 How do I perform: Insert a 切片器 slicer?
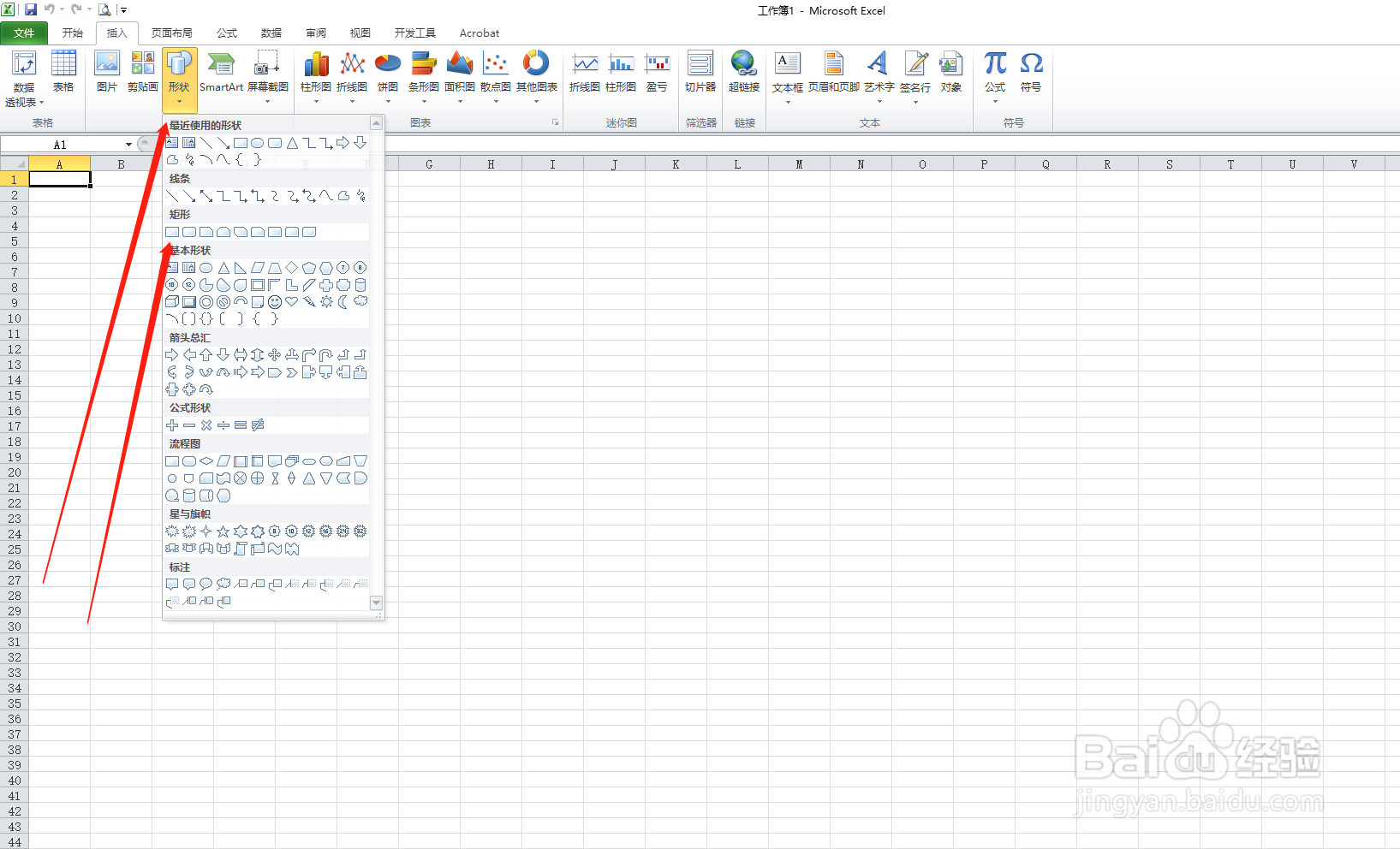pos(700,72)
